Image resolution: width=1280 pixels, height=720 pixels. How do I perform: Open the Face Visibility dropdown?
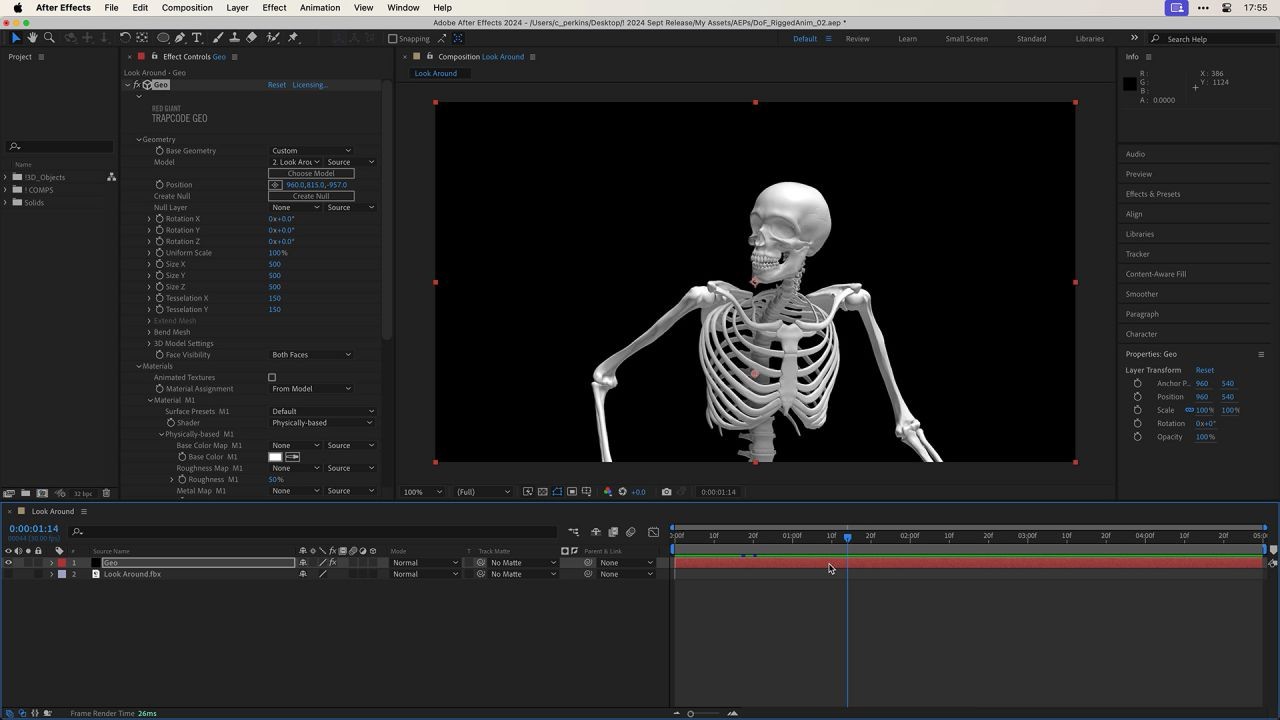click(311, 355)
